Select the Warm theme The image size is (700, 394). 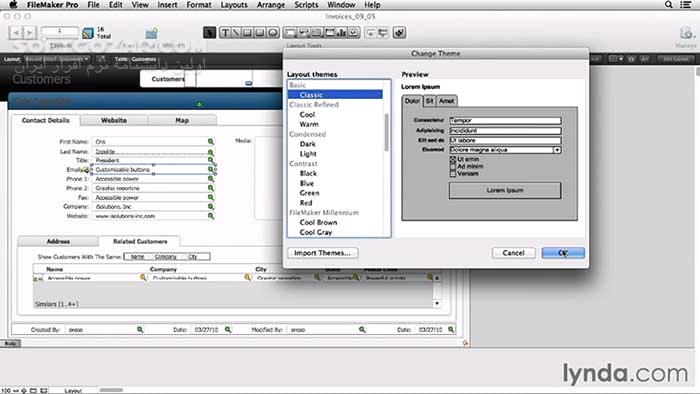pyautogui.click(x=309, y=124)
